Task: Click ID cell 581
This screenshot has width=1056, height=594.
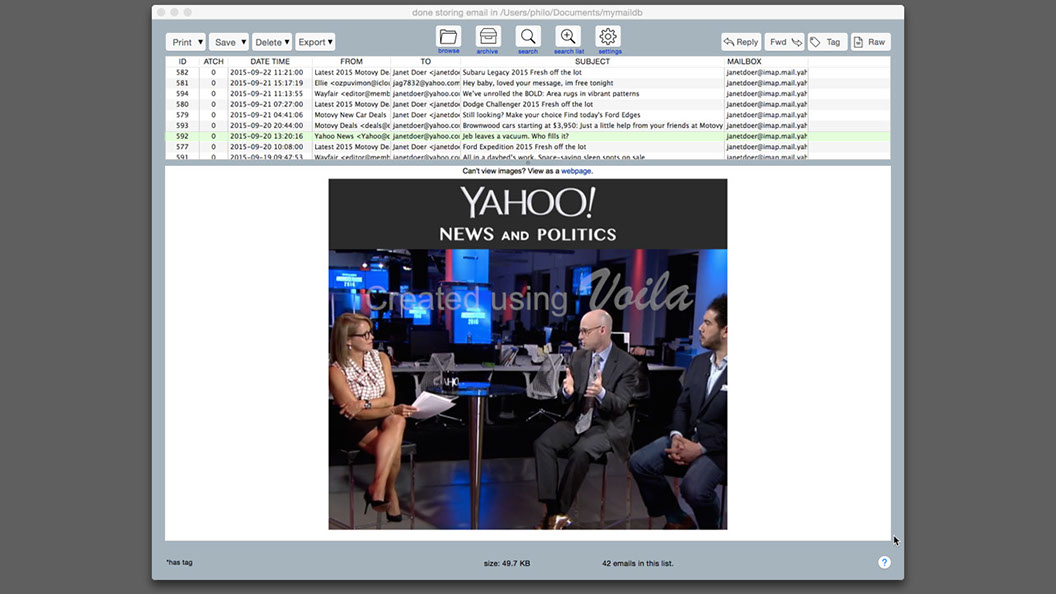Action: tap(183, 83)
